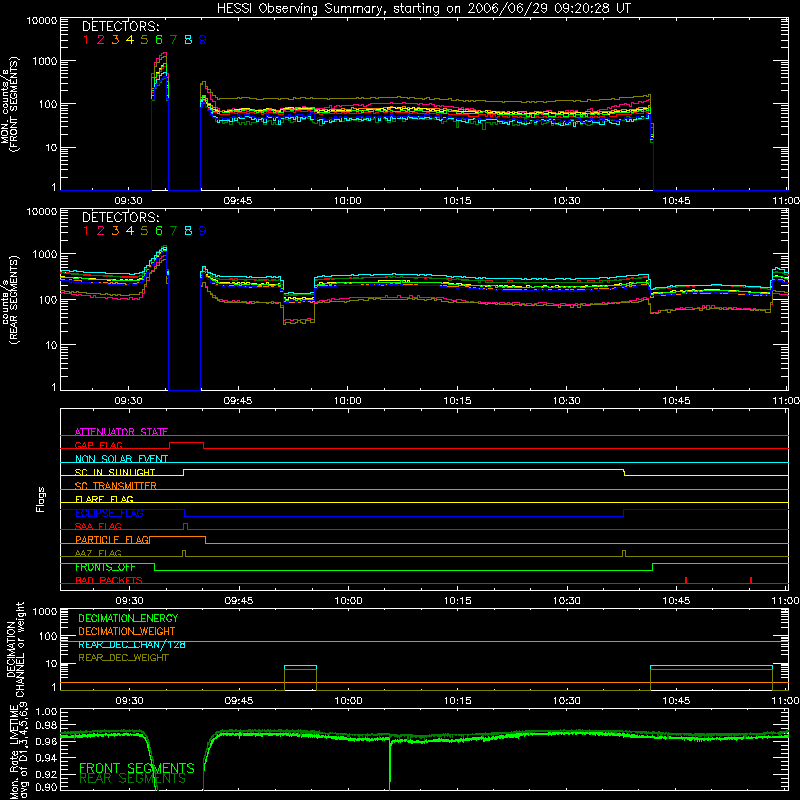
Task: Select detector 2 in rear segments legend
Action: point(101,231)
